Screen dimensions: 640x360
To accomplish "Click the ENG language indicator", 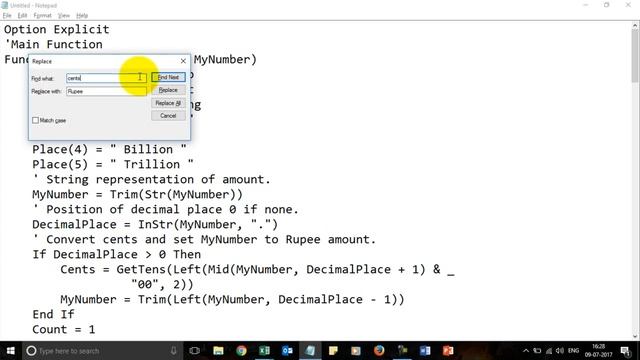I will 573,351.
